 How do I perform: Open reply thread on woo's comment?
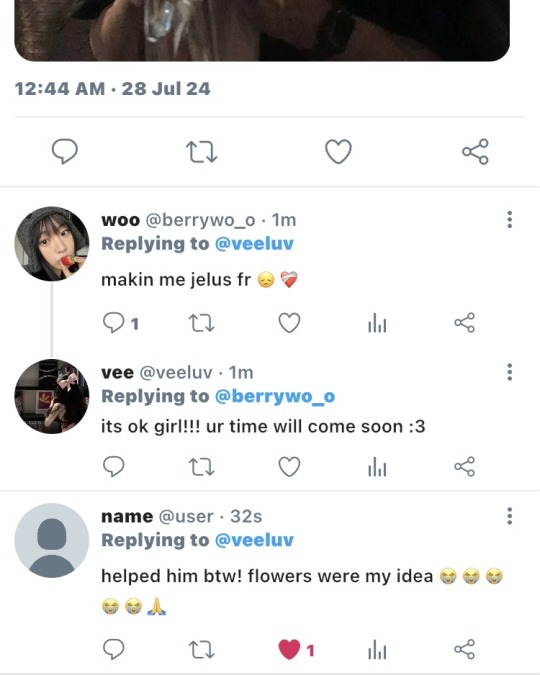point(121,323)
